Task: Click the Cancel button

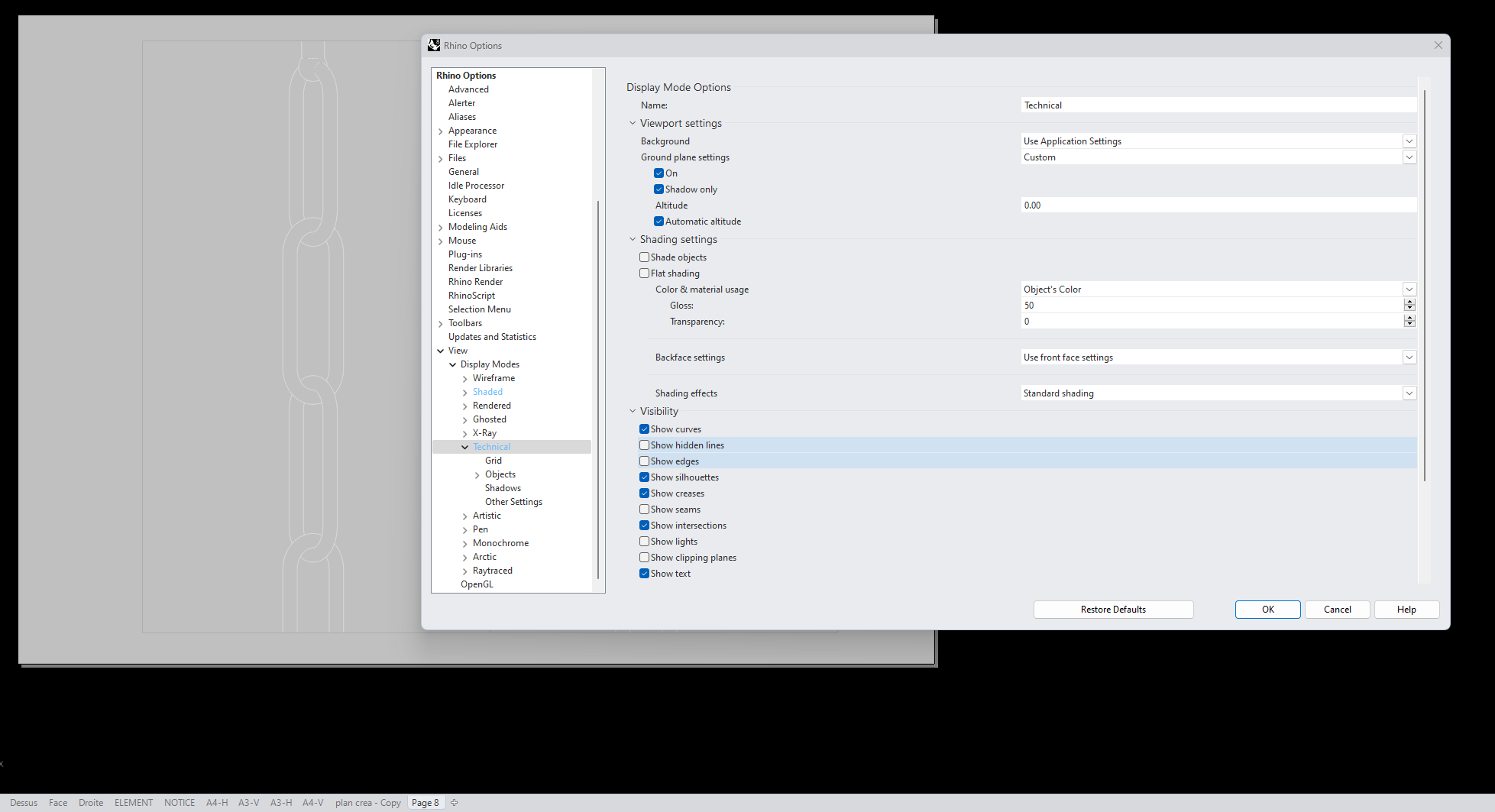Action: coord(1338,610)
